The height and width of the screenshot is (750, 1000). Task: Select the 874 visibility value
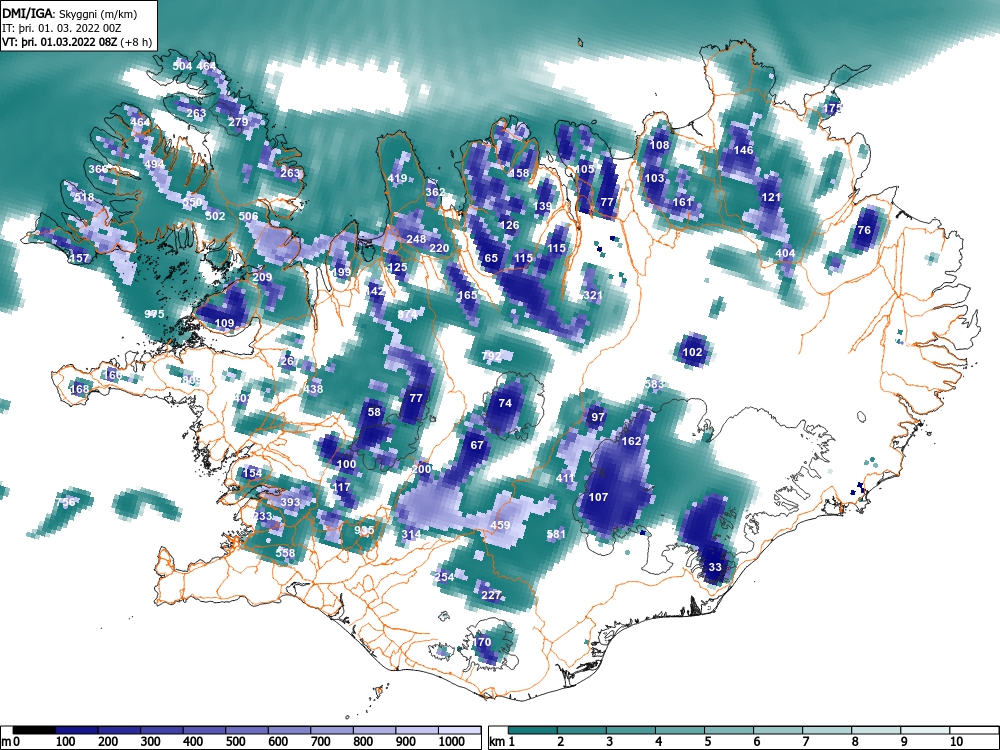(407, 314)
